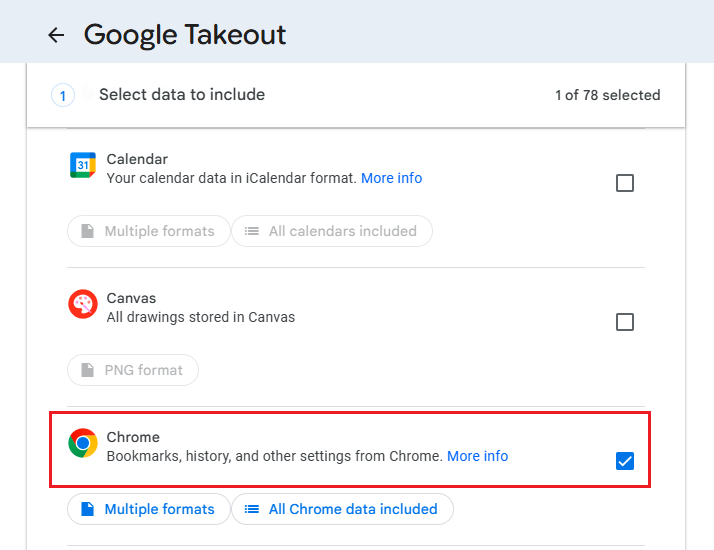Click the Google Calendar icon
The height and width of the screenshot is (550, 714).
(83, 165)
